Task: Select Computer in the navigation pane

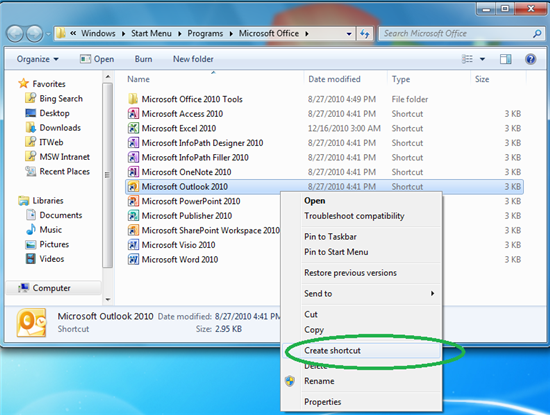Action: coord(52,288)
